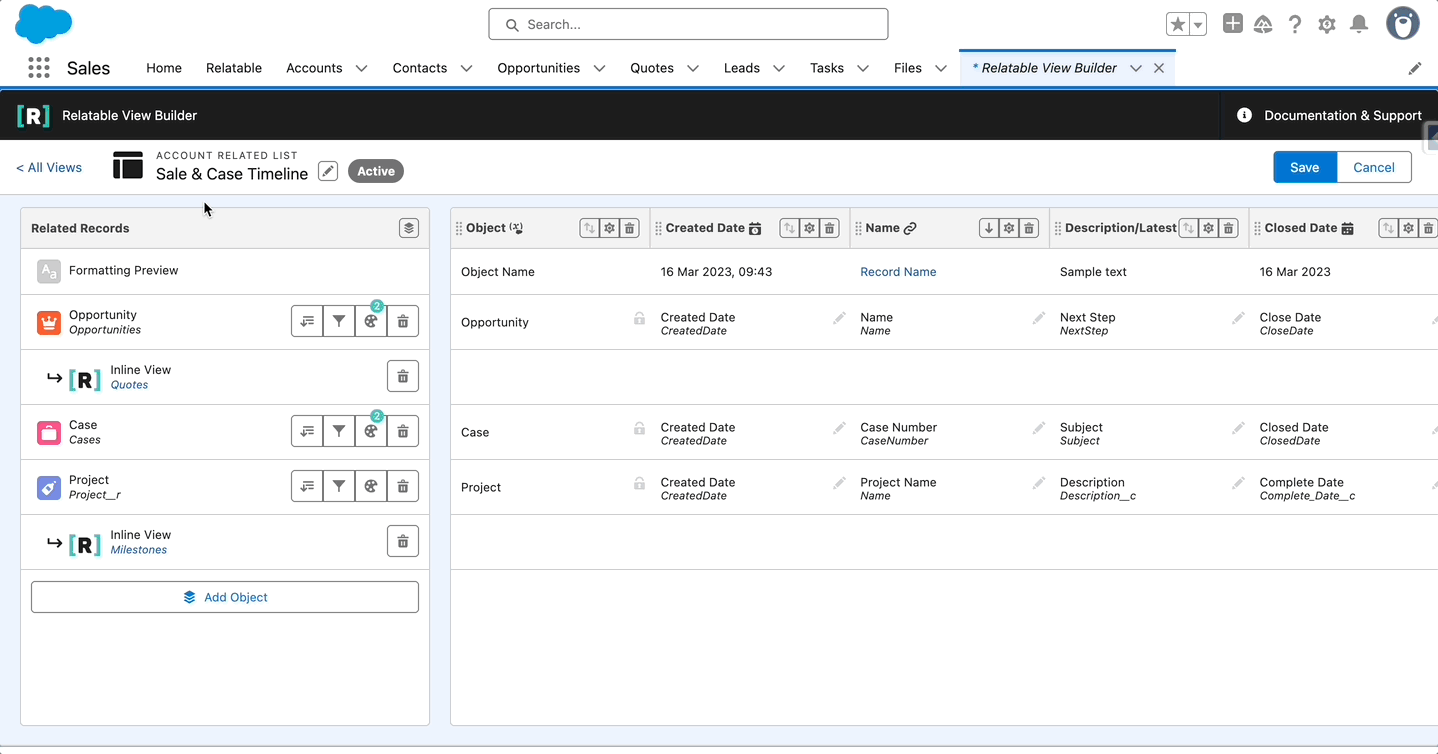This screenshot has width=1438, height=754.
Task: Open the filter for Opportunity related records
Action: click(x=339, y=321)
